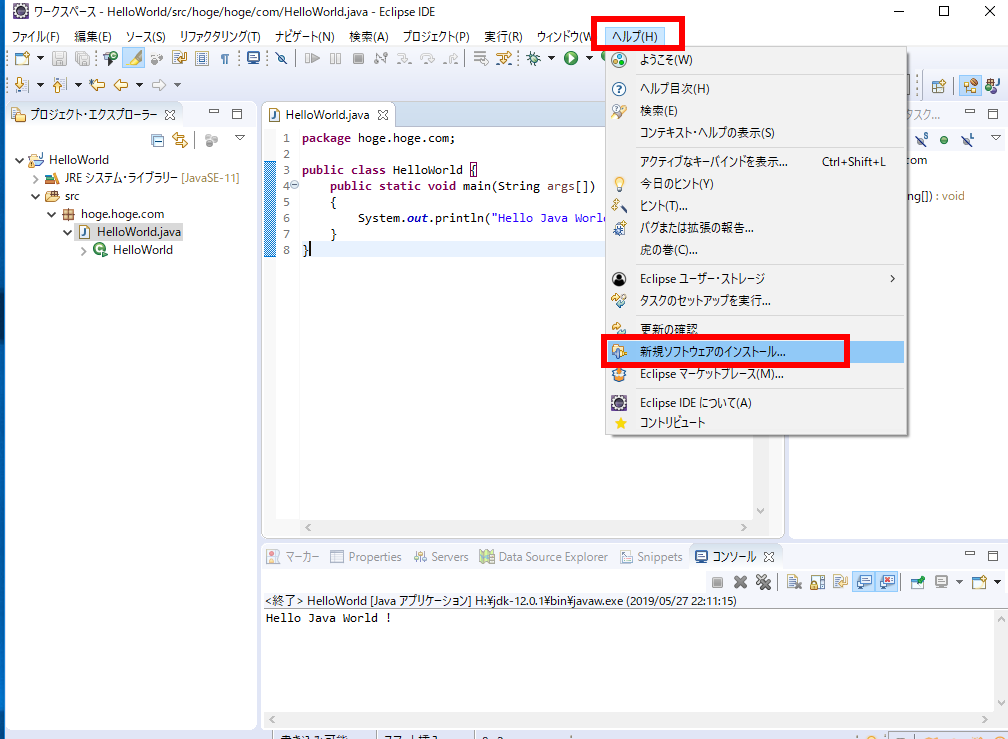The image size is (1008, 739).
Task: Click the Open Perspective icon
Action: (939, 85)
